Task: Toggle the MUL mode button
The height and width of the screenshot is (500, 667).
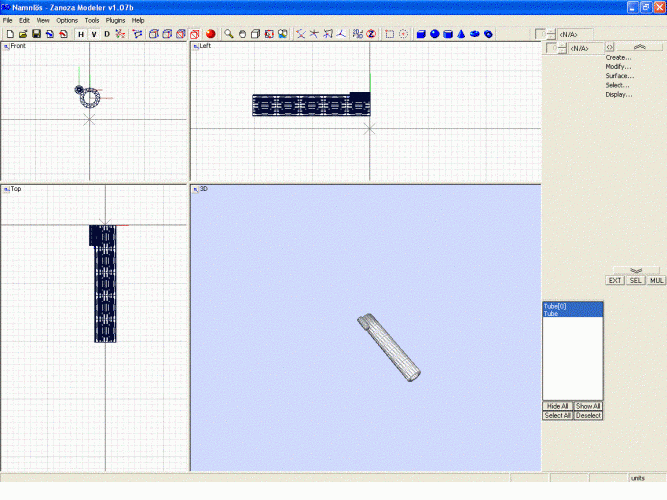Action: tap(656, 281)
